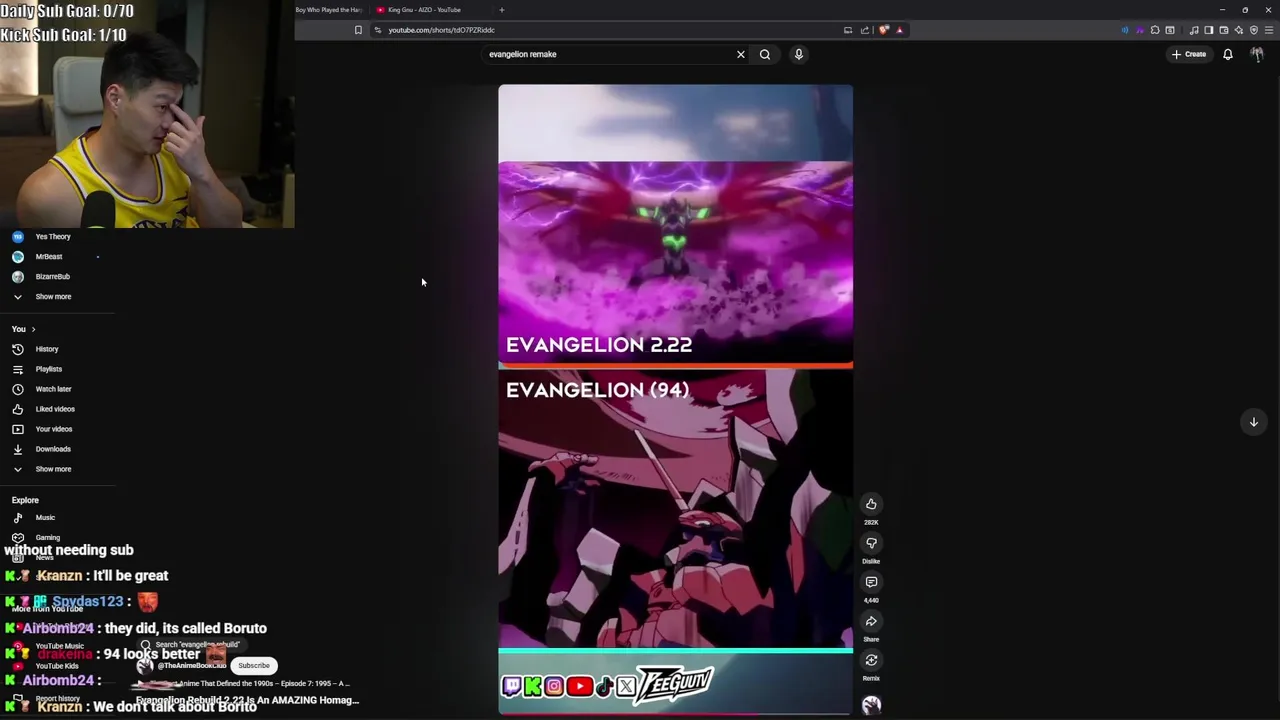Open the music playlist toolbar icon
The height and width of the screenshot is (720, 1280).
pos(1194,30)
